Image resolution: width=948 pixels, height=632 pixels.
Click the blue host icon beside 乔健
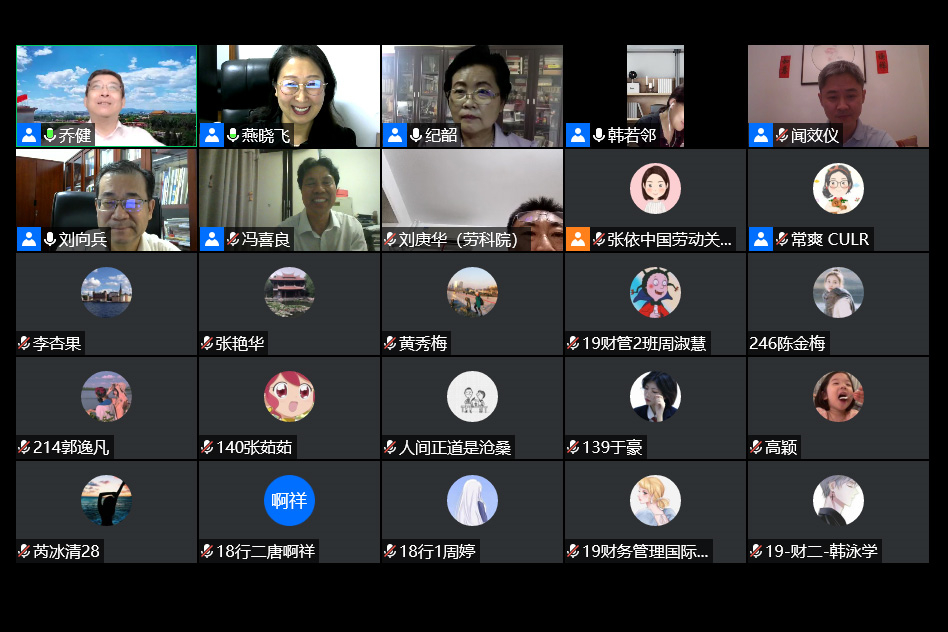(x=29, y=135)
